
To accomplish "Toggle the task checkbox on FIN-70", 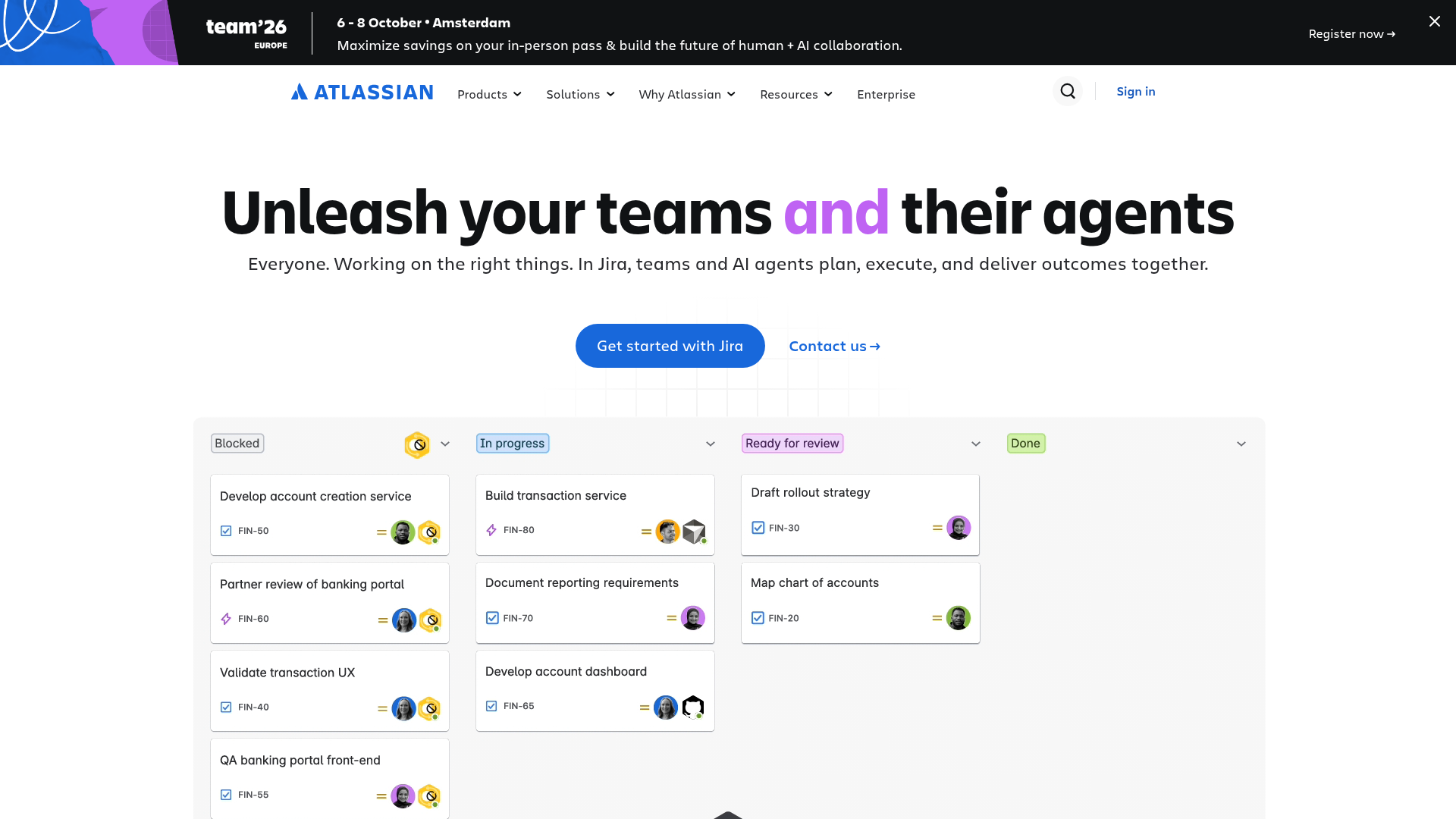I will click(x=492, y=618).
